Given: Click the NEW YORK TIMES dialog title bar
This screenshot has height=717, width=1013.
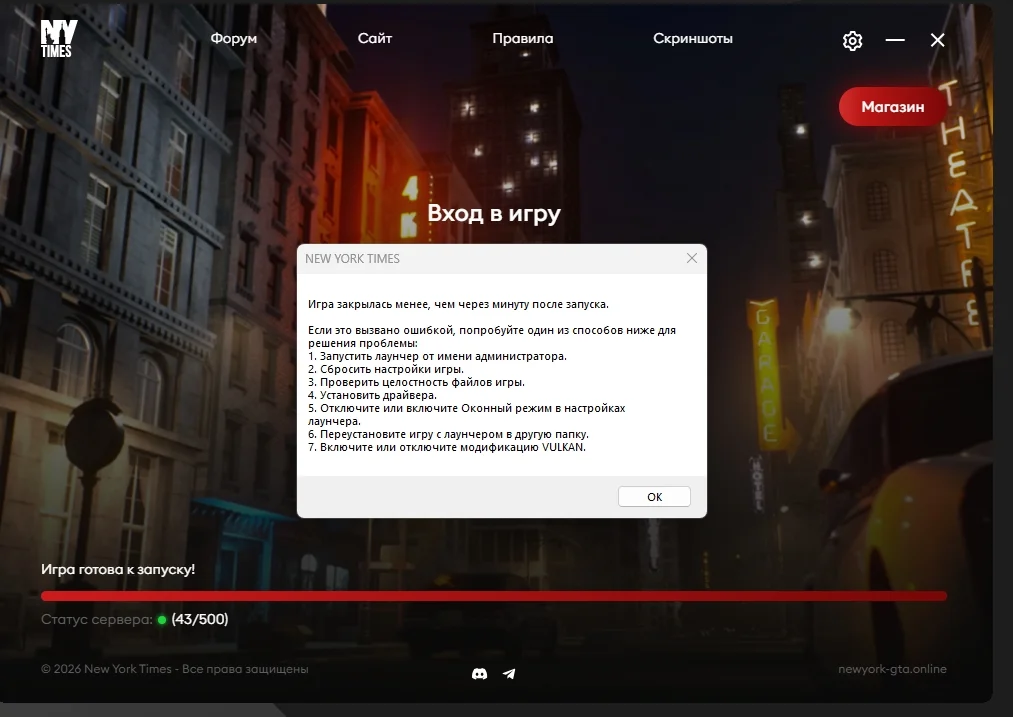Looking at the screenshot, I should [480, 258].
